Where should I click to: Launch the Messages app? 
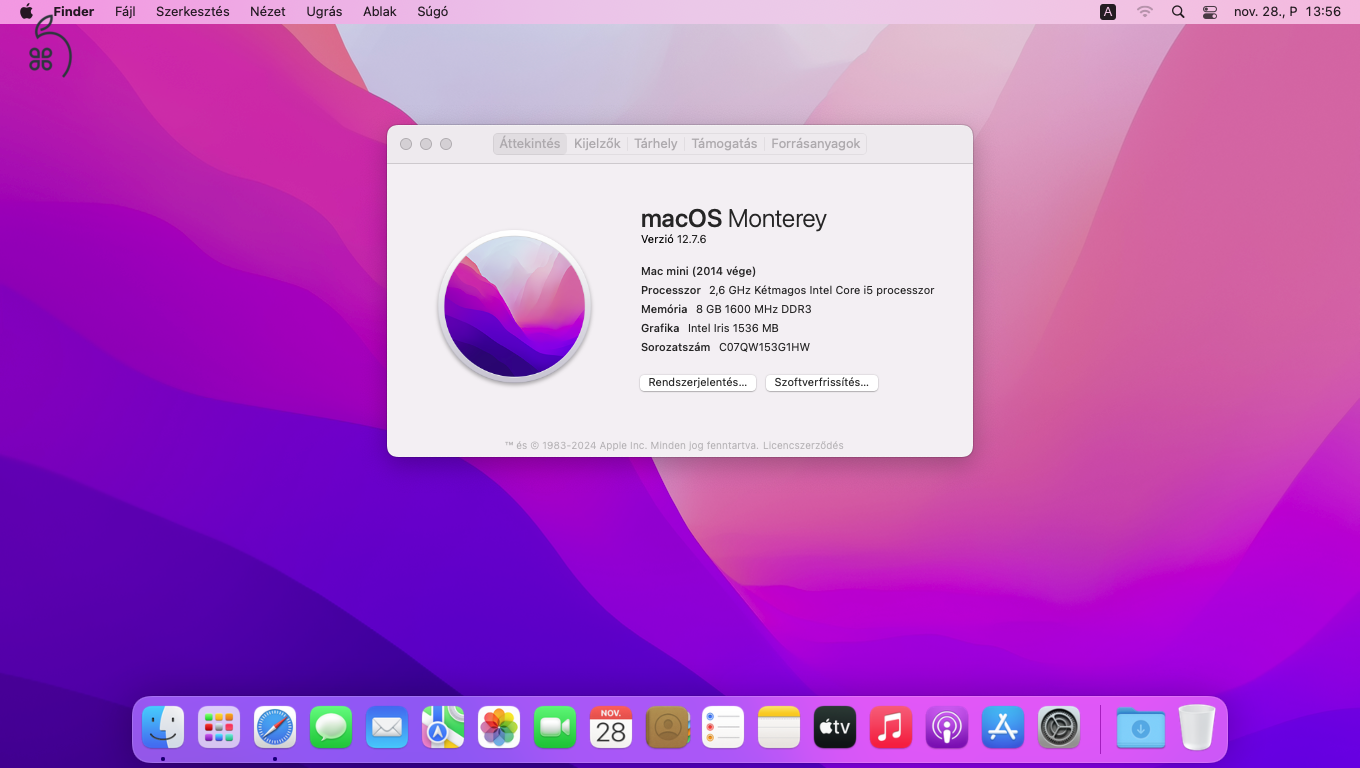[331, 727]
